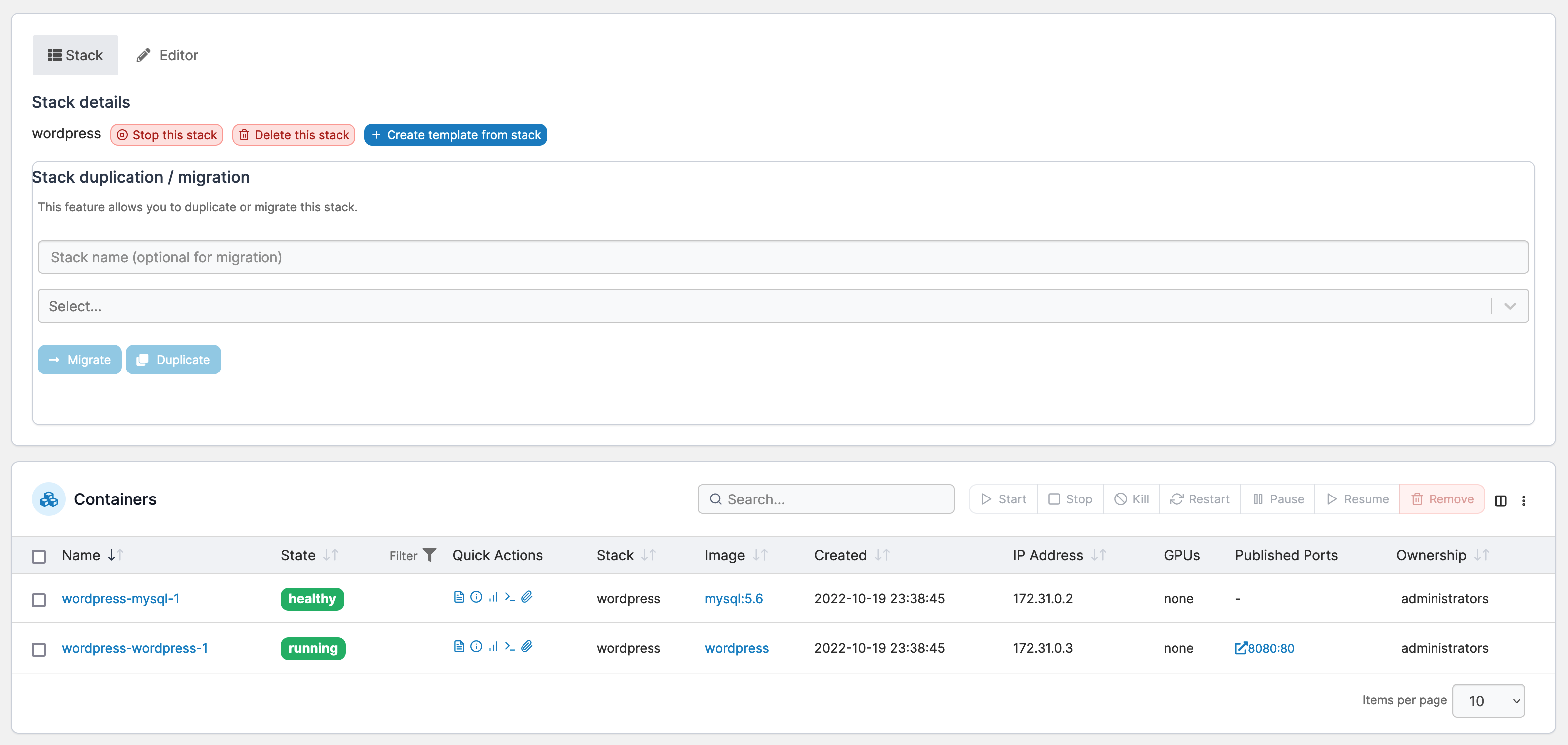1568x745 pixels.
Task: Open the wordpress image link
Action: [737, 648]
